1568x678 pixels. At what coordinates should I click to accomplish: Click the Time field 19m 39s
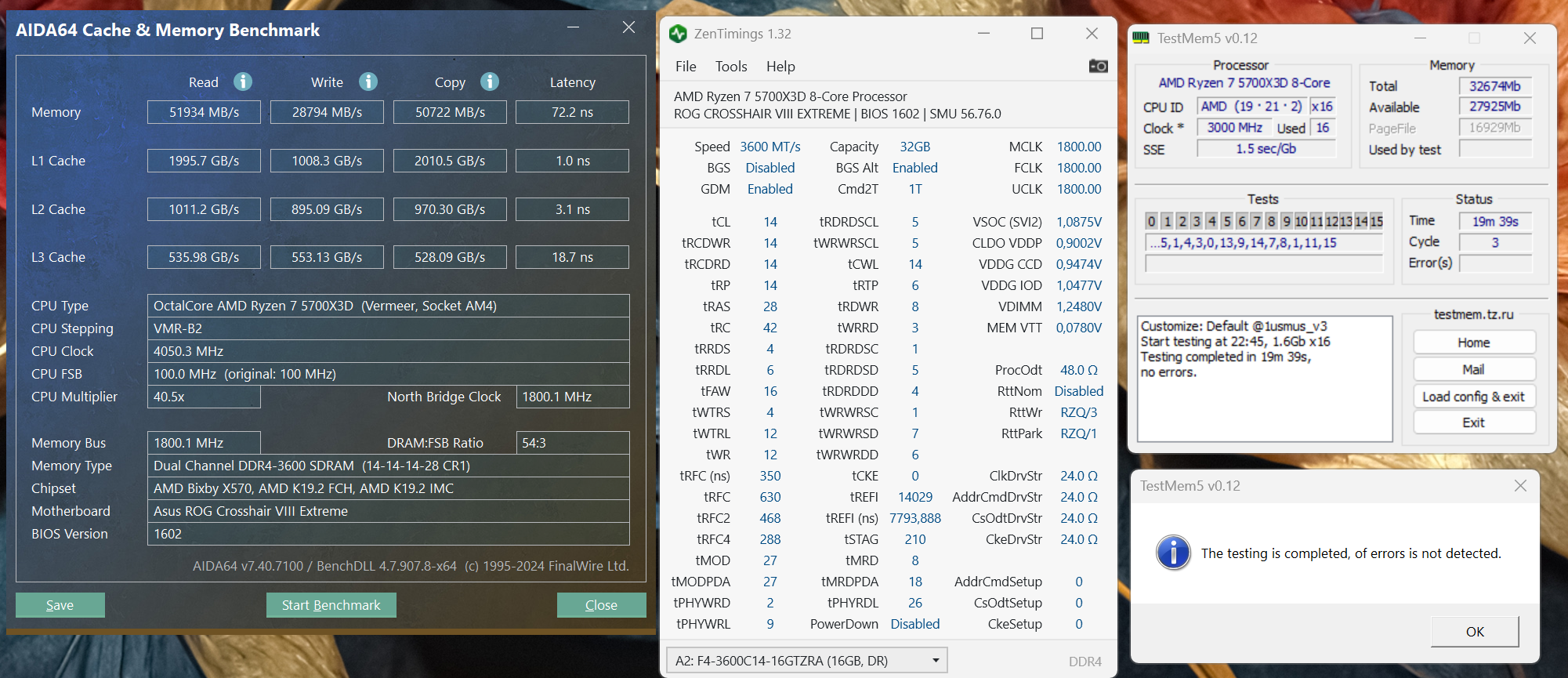1495,221
